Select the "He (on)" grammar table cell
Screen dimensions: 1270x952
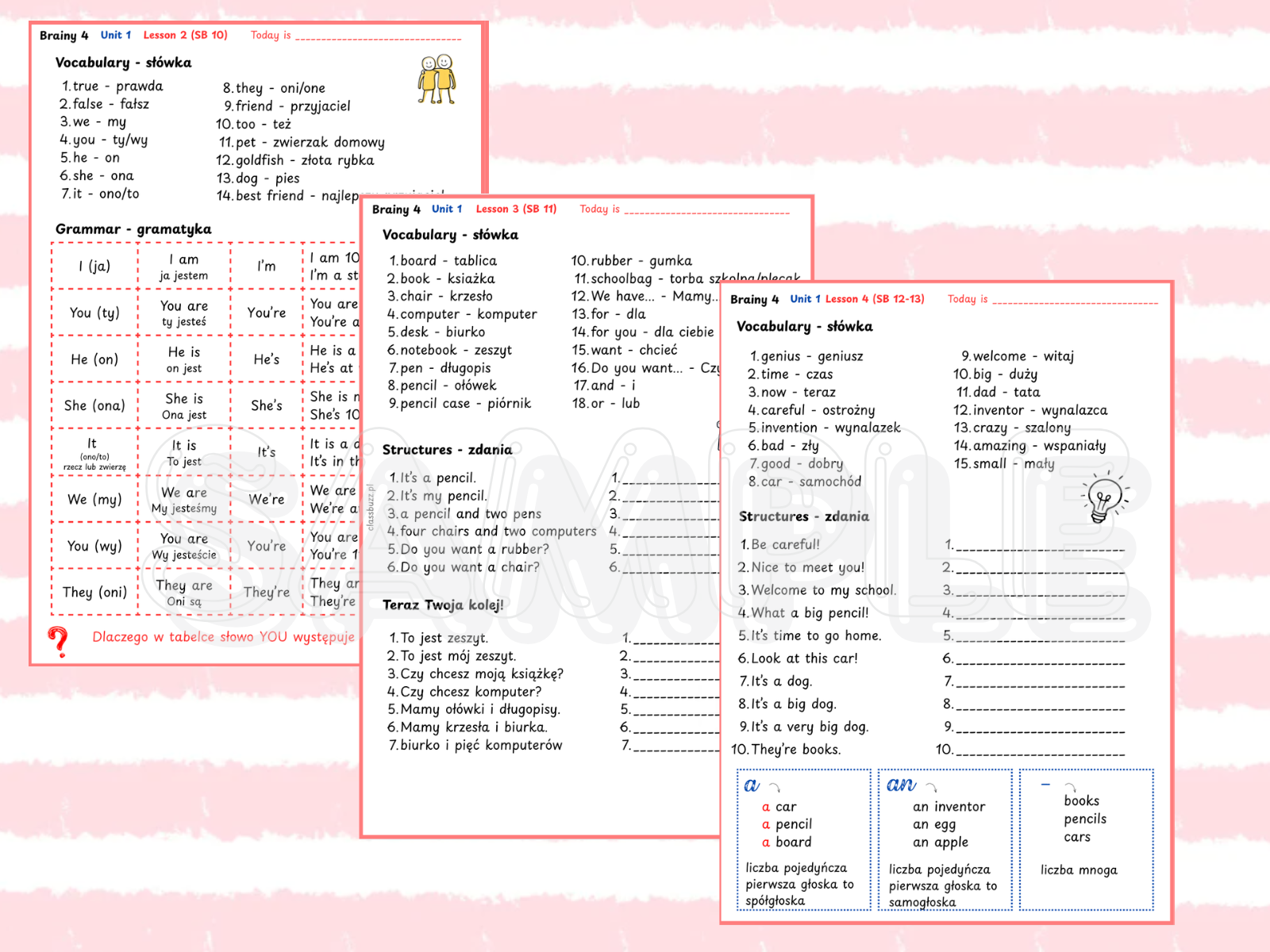click(94, 359)
